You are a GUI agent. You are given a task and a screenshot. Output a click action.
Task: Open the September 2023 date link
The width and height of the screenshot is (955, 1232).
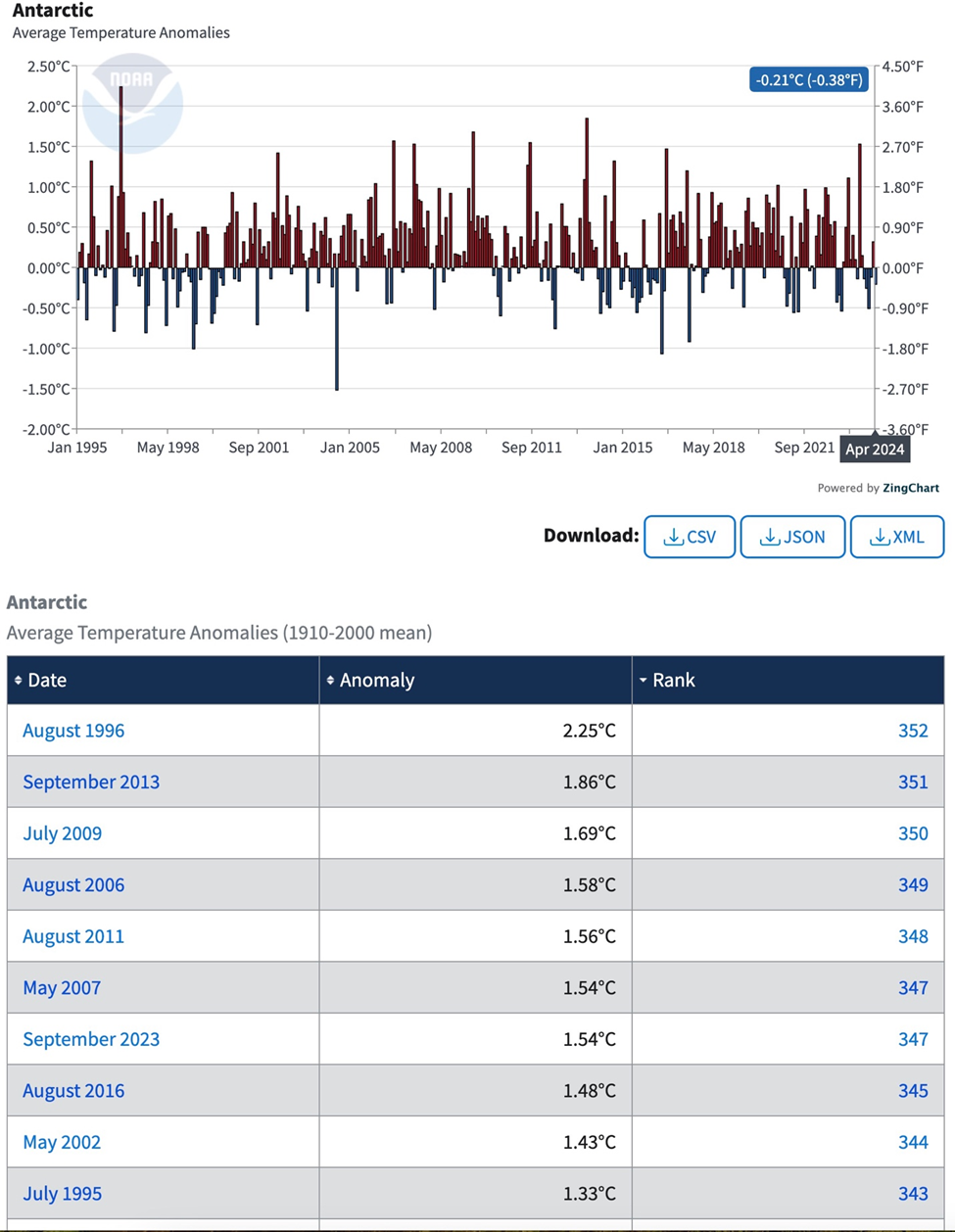[x=91, y=1039]
